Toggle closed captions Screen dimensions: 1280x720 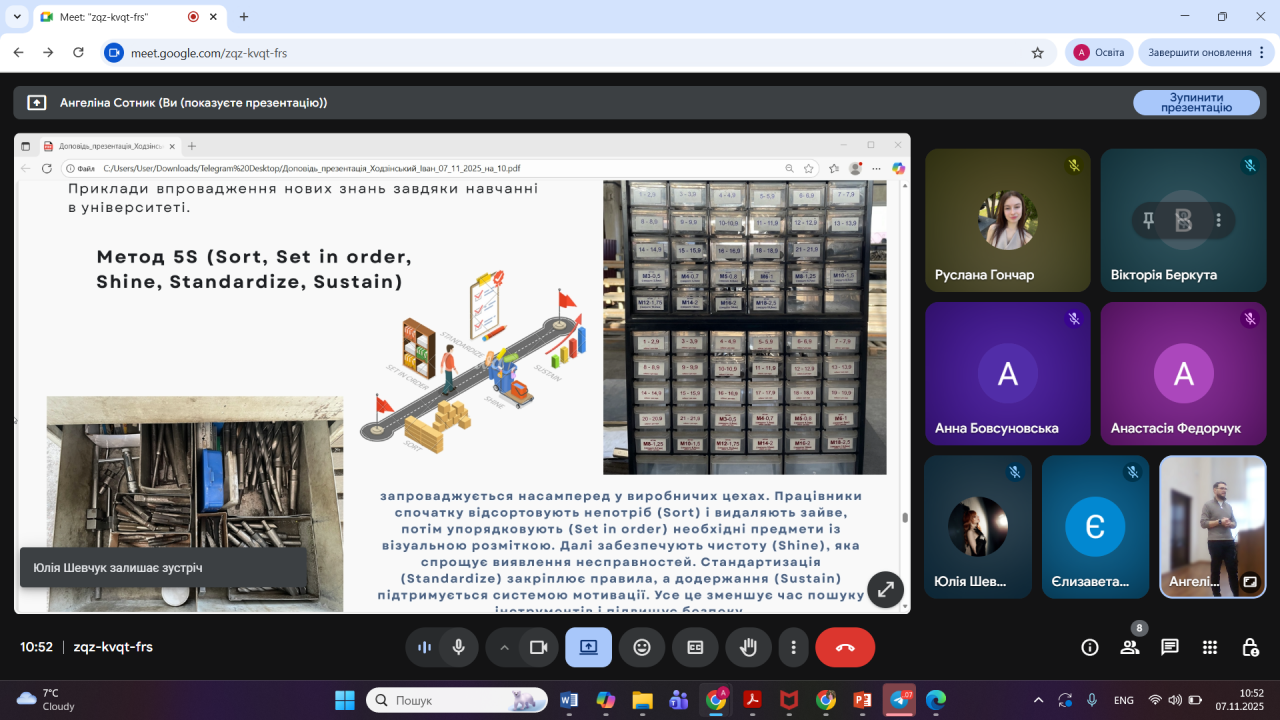[695, 647]
